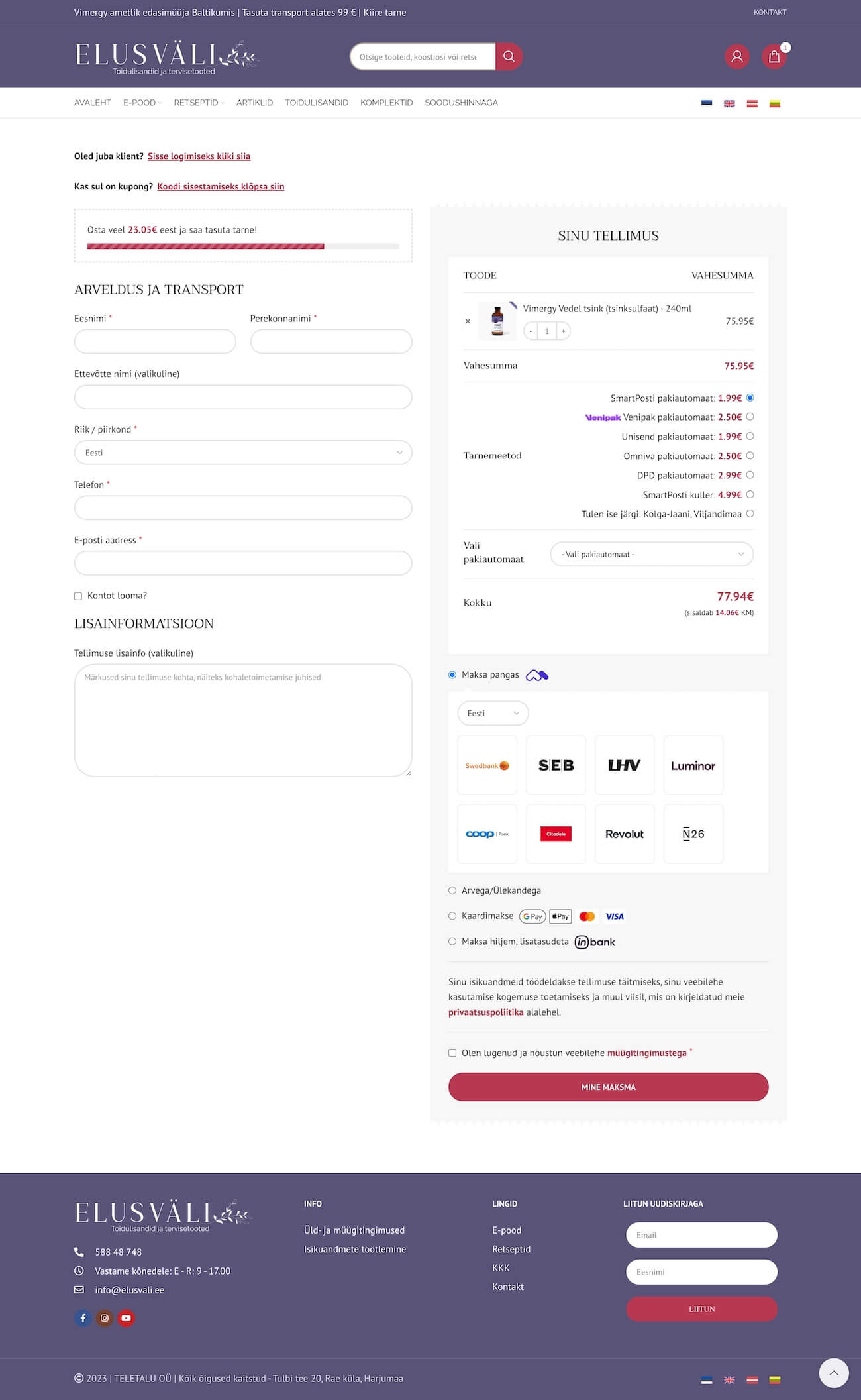Open the user account icon
Viewport: 861px width, 1400px height.
tap(736, 57)
